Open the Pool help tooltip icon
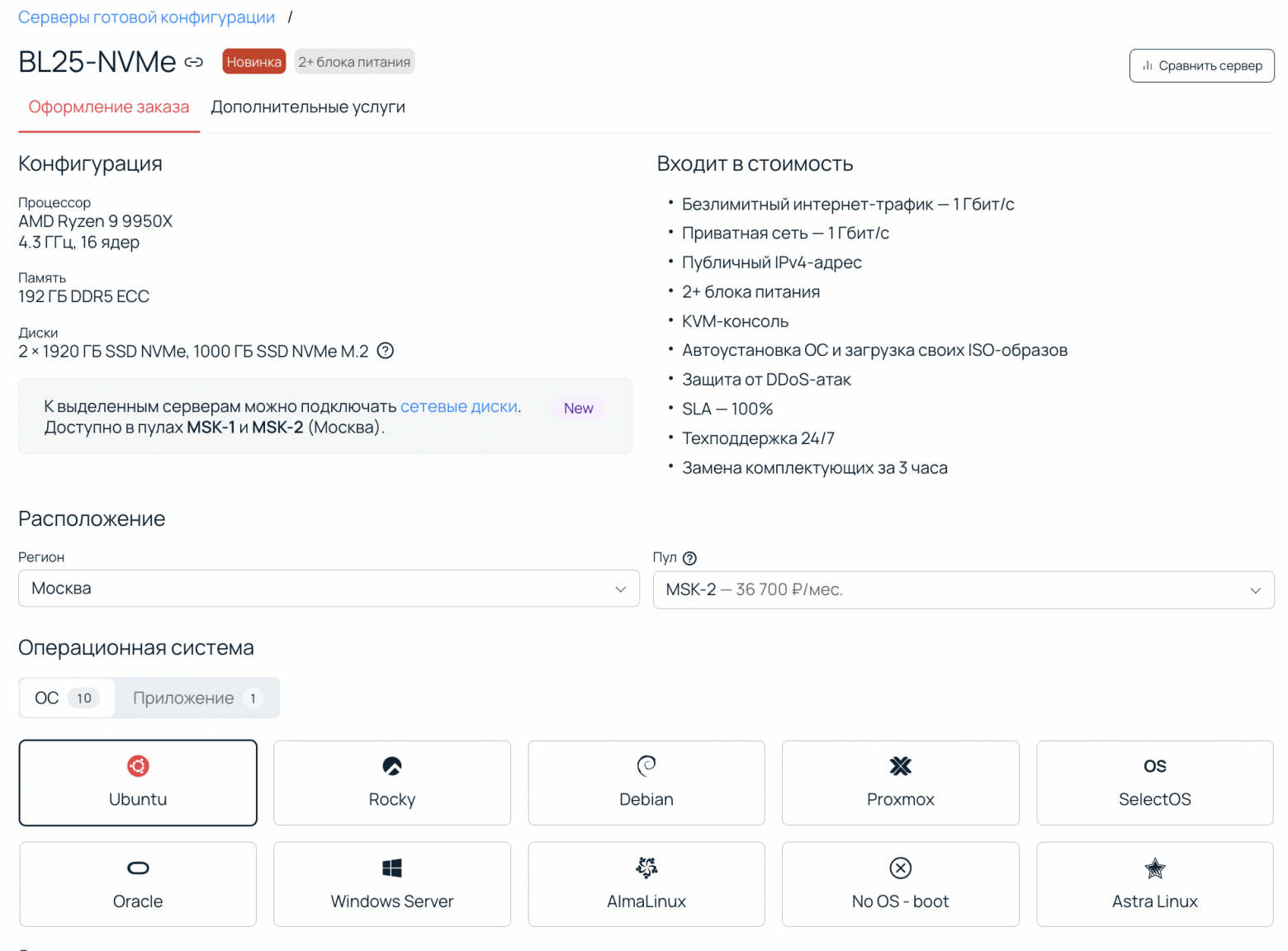The width and height of the screenshot is (1288, 951). click(x=690, y=558)
